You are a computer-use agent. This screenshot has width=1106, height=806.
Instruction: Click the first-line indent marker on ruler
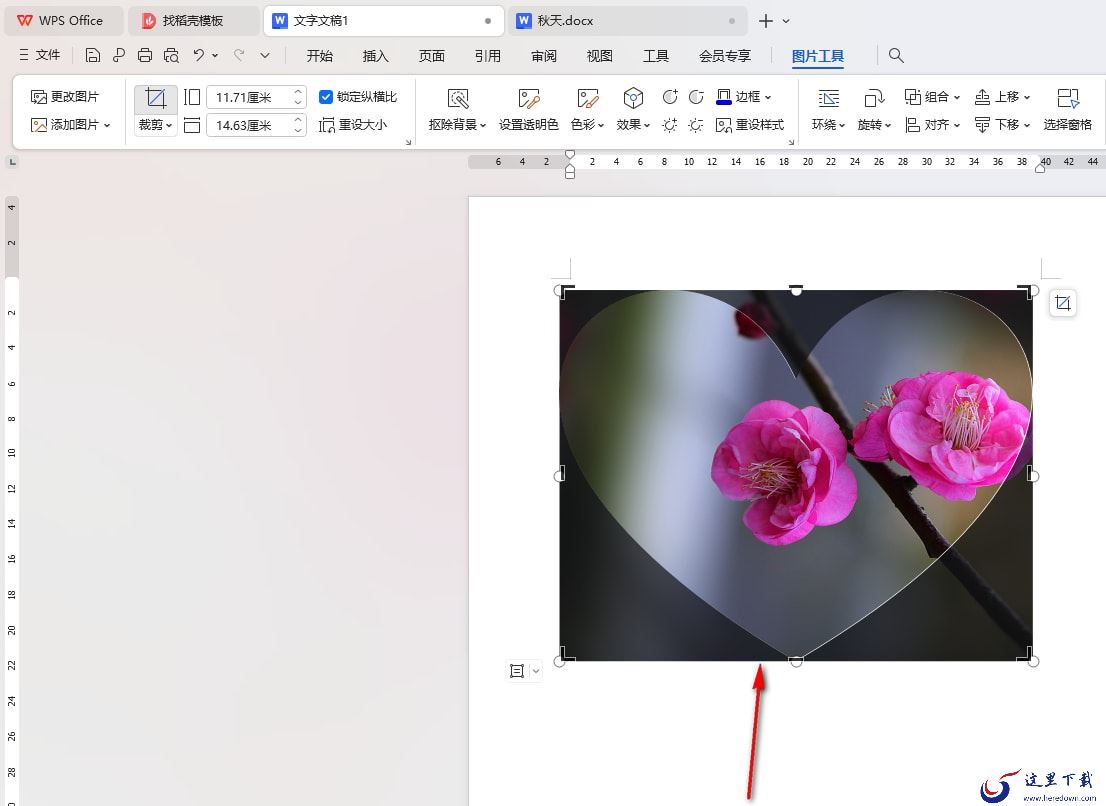pos(570,154)
